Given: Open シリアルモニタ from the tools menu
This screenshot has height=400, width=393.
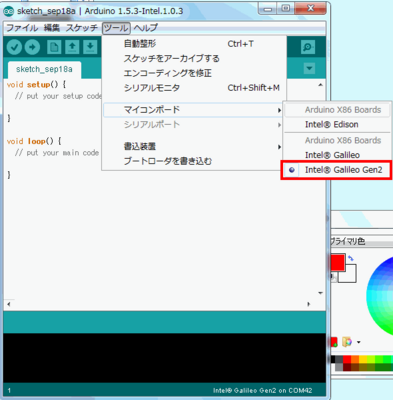Looking at the screenshot, I should point(194,88).
